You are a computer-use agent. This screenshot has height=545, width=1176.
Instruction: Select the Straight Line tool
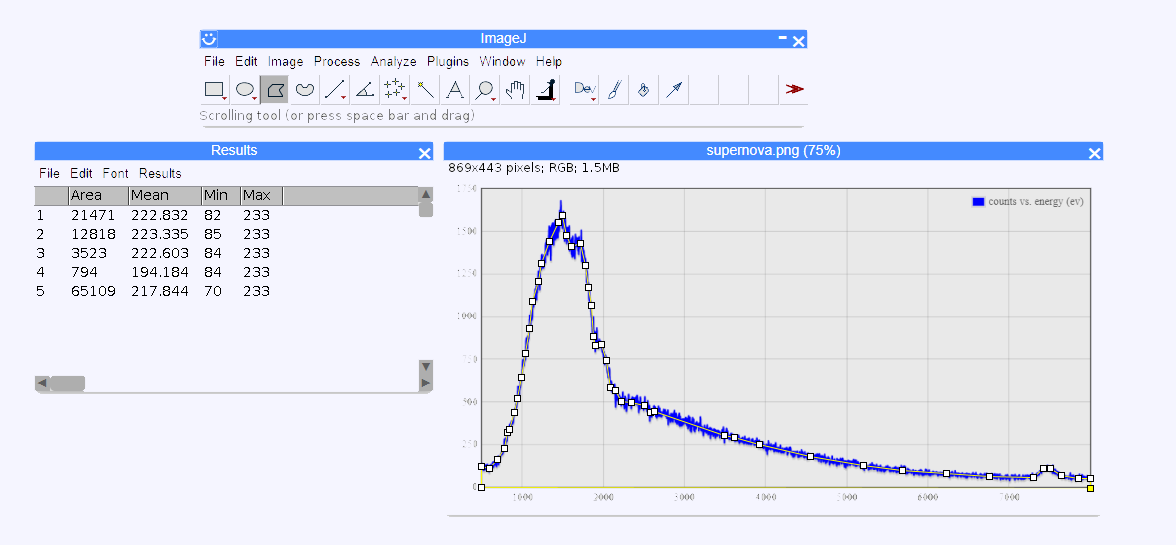coord(335,90)
